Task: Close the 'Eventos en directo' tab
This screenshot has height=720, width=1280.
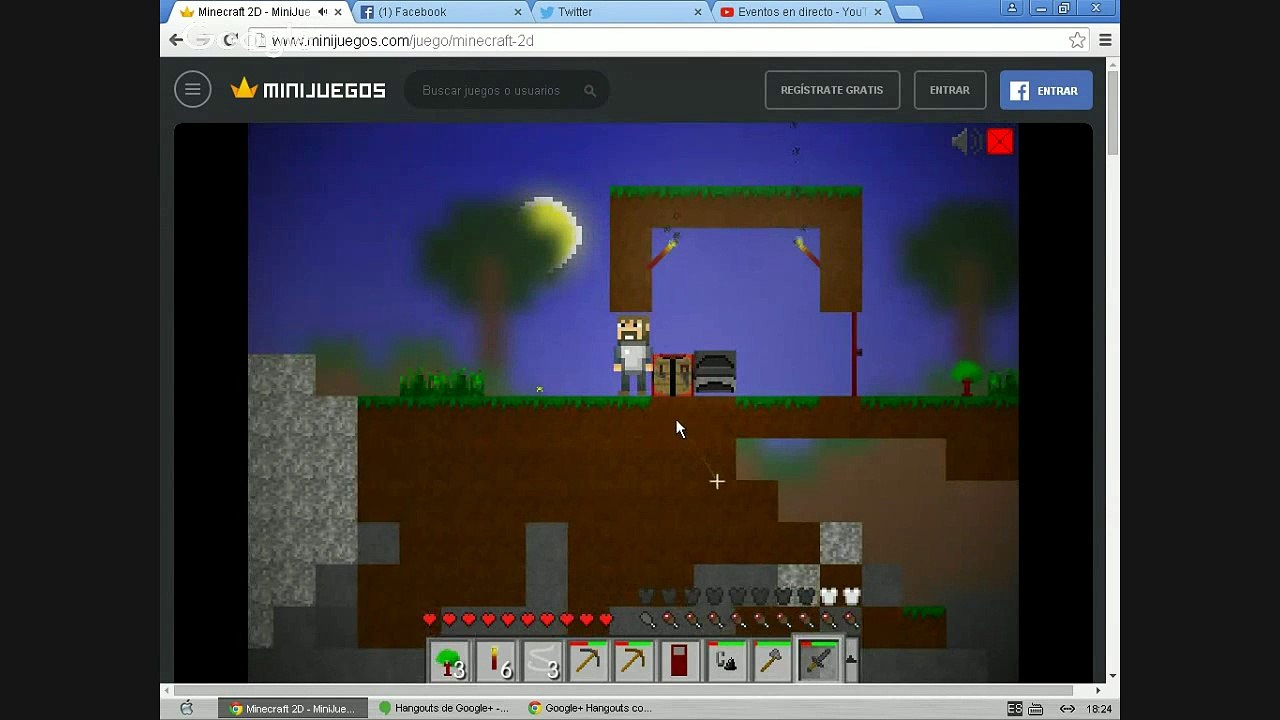Action: tap(878, 12)
